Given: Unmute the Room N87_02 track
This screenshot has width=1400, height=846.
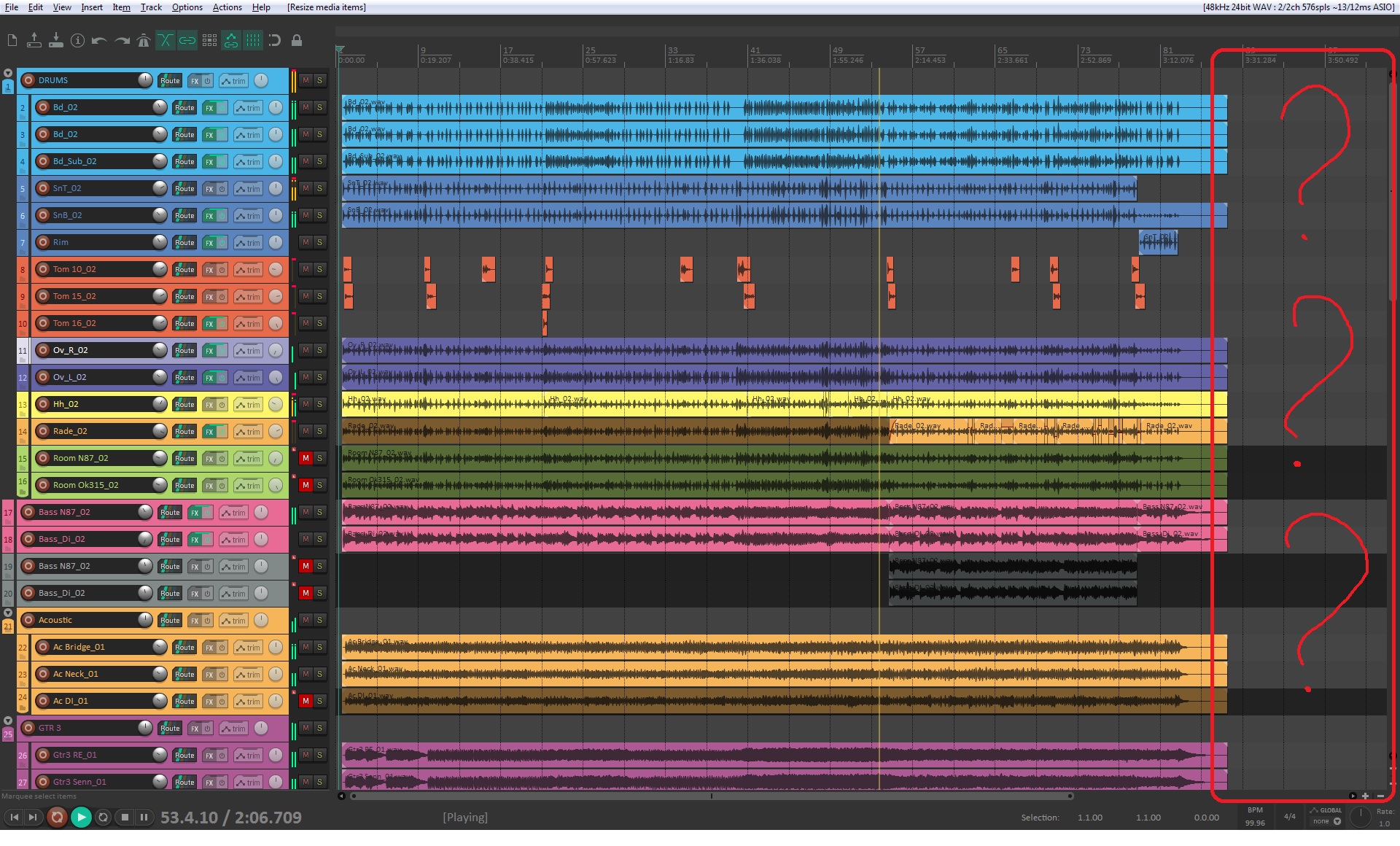Looking at the screenshot, I should coord(306,458).
